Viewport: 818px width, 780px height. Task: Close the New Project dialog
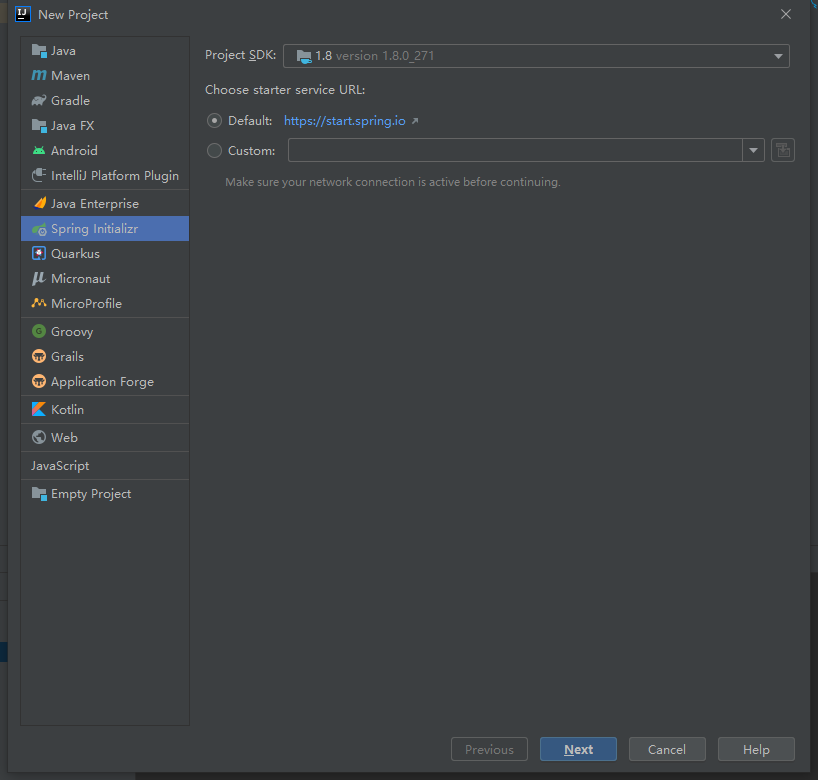(786, 14)
